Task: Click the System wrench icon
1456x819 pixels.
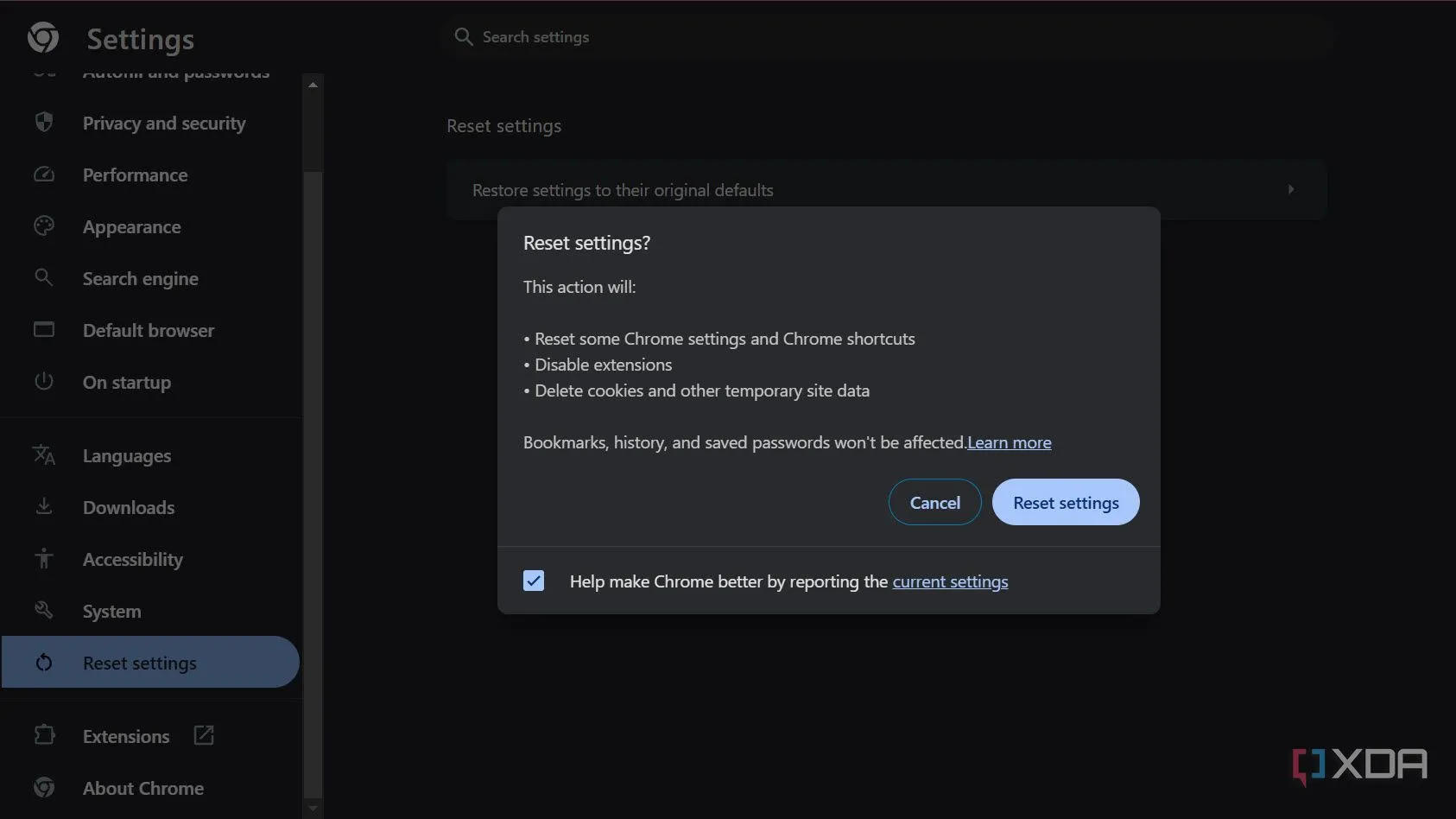Action: tap(44, 611)
